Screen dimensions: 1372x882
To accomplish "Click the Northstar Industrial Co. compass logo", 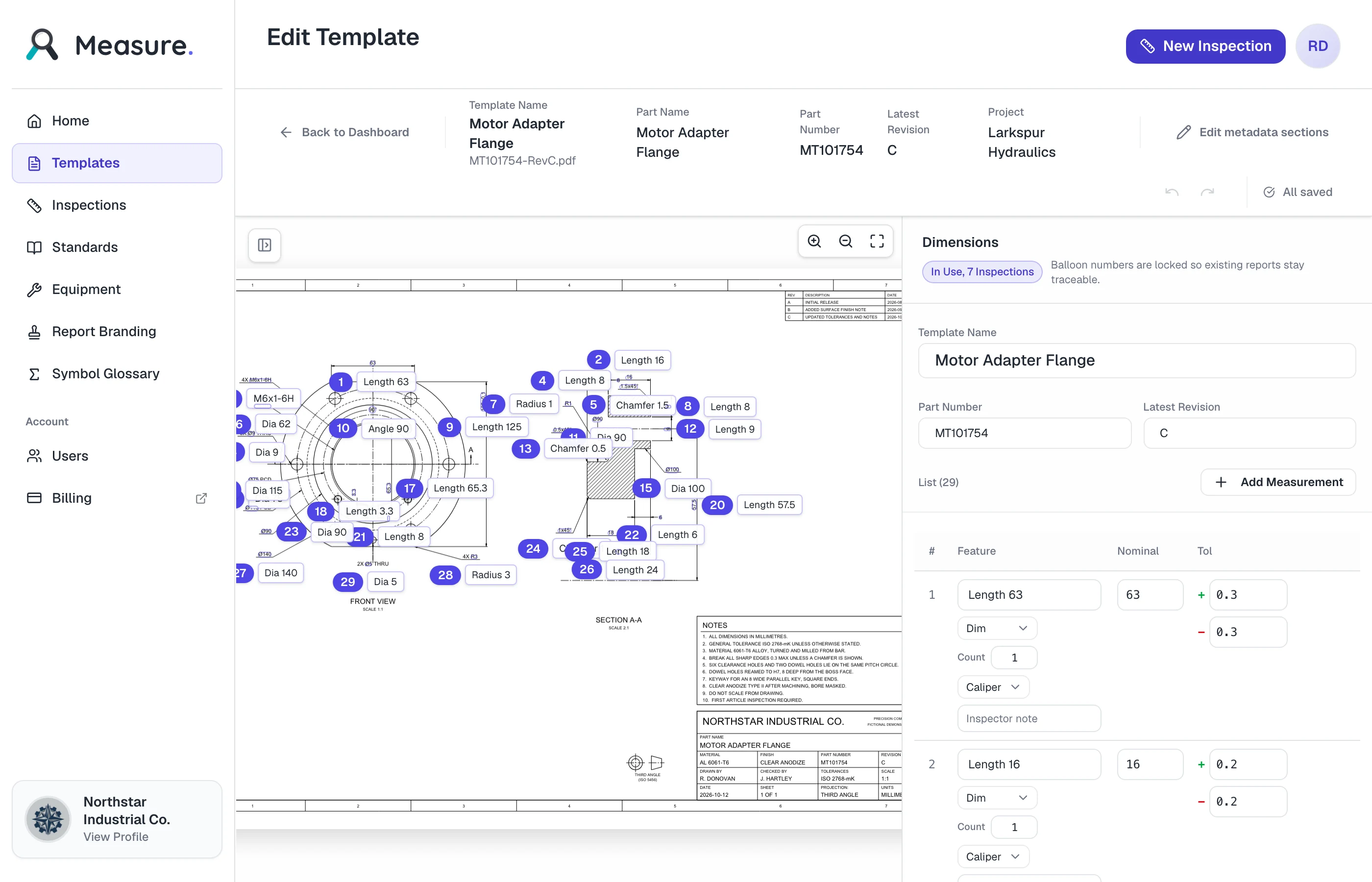I will point(48,819).
